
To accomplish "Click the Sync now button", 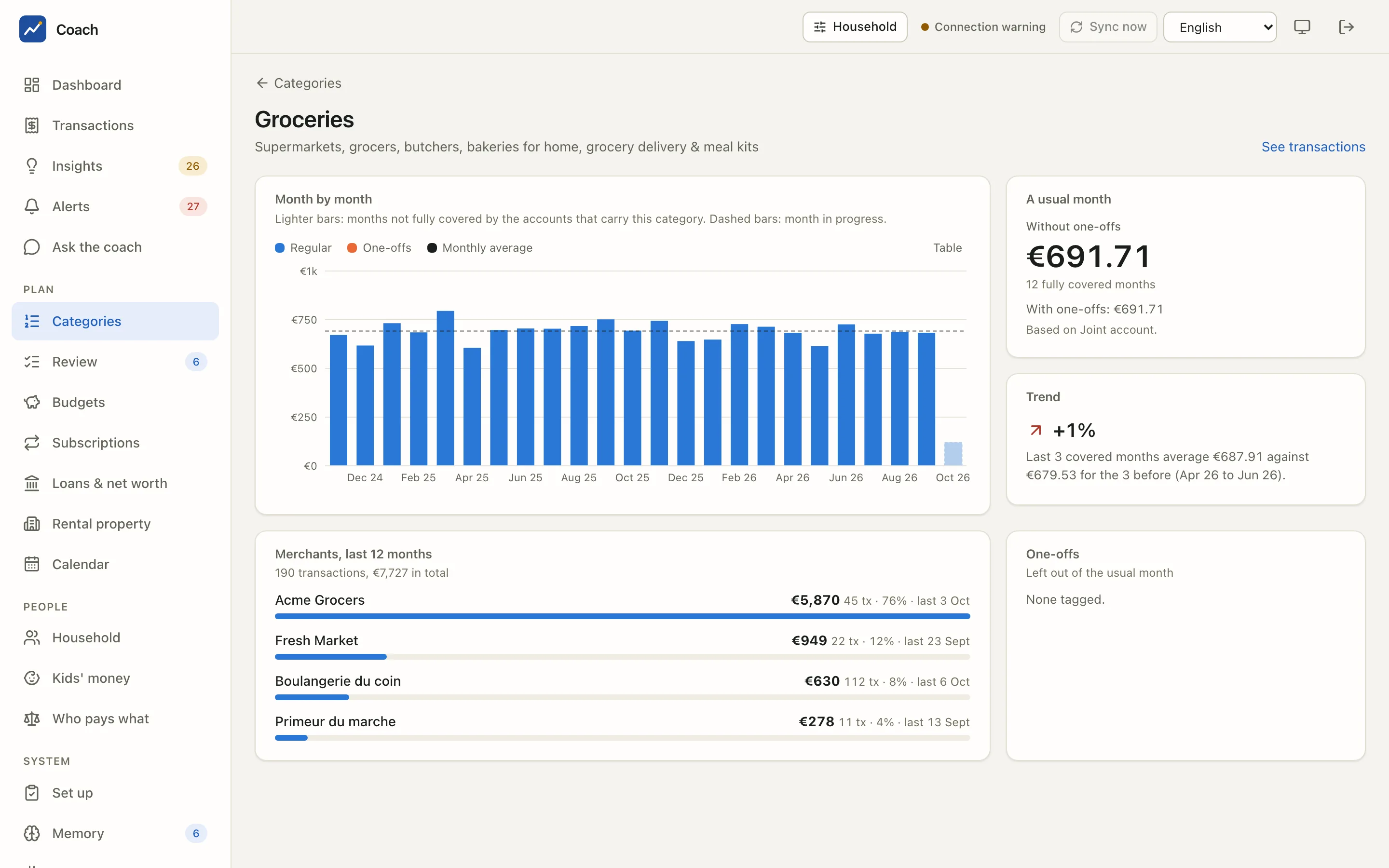I will 1108,27.
